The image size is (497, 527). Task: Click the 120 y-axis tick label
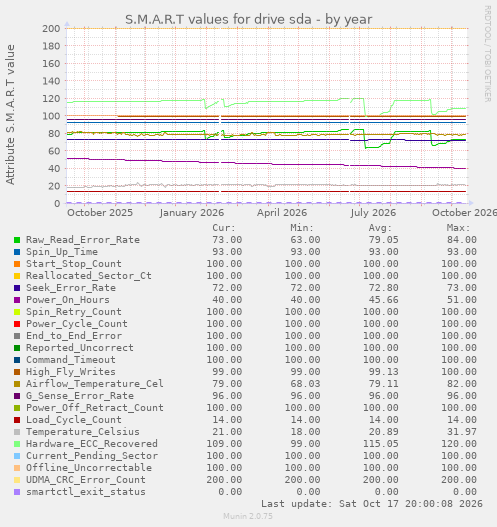(51, 98)
